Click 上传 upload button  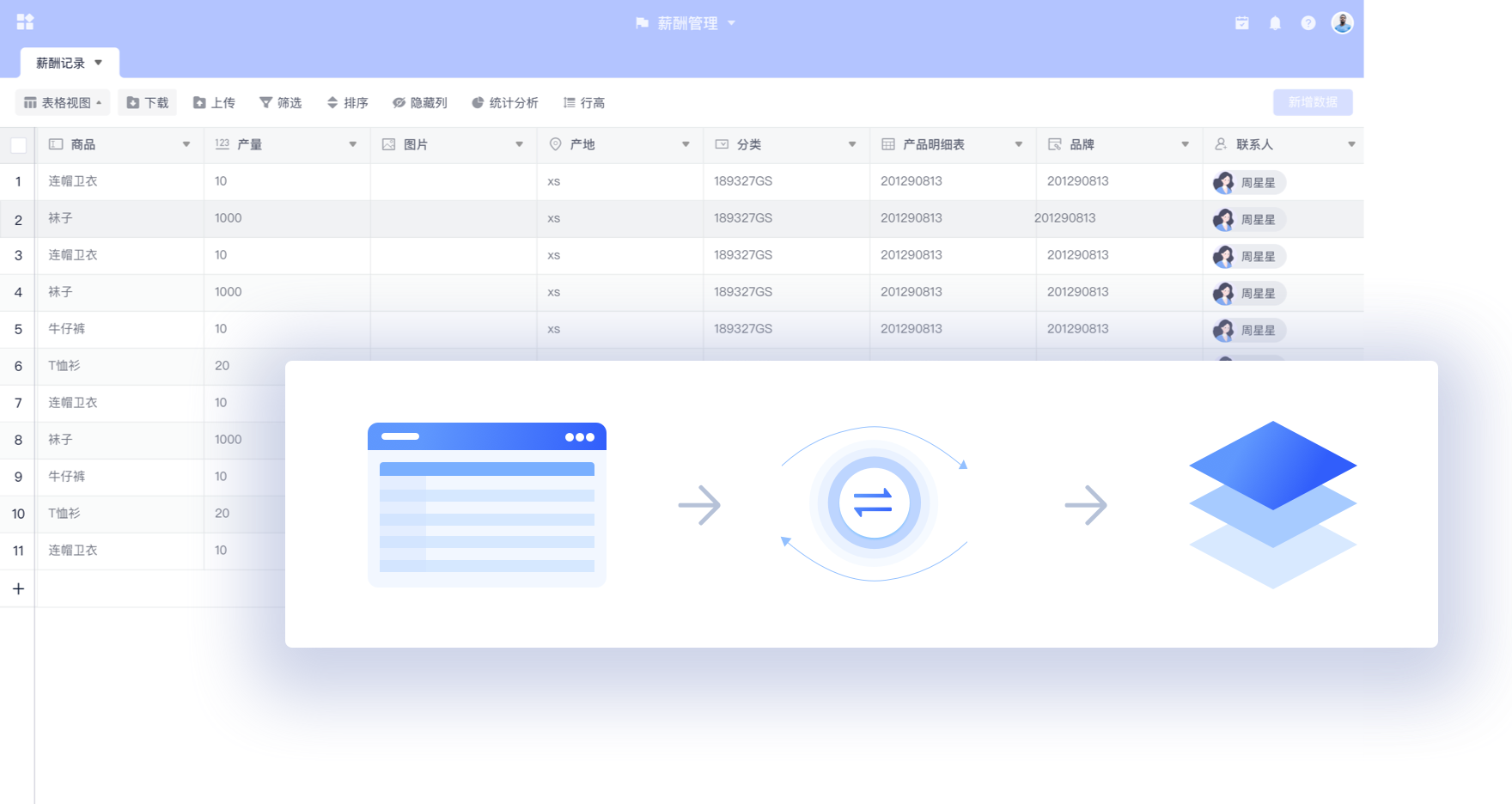[x=214, y=103]
